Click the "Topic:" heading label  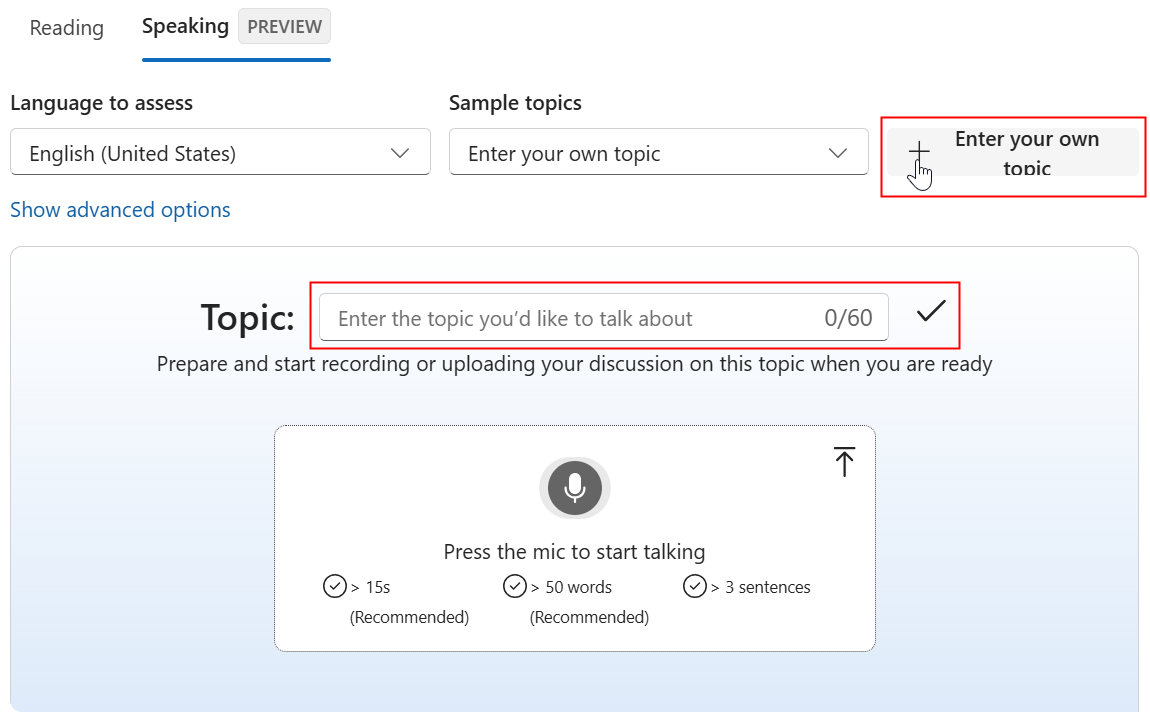(248, 318)
